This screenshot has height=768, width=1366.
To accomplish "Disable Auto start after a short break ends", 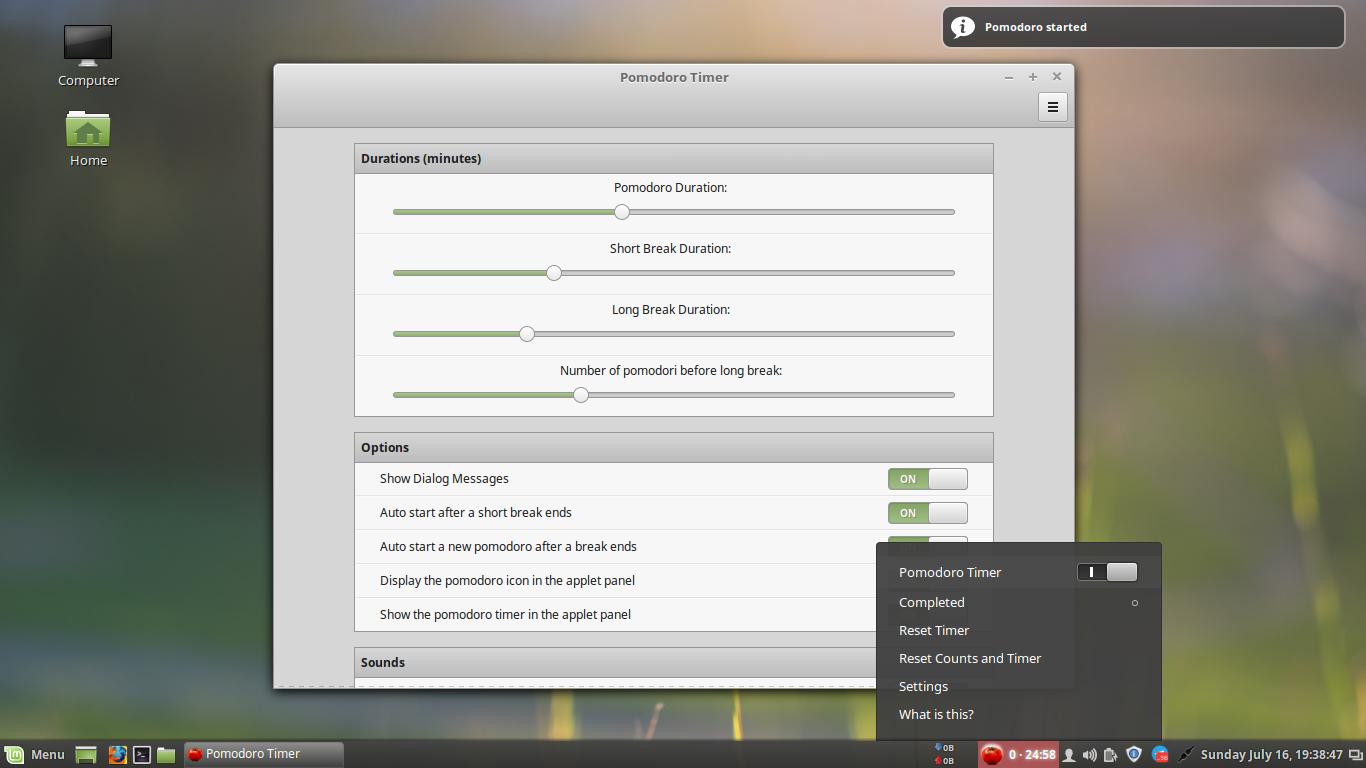I will pos(927,512).
